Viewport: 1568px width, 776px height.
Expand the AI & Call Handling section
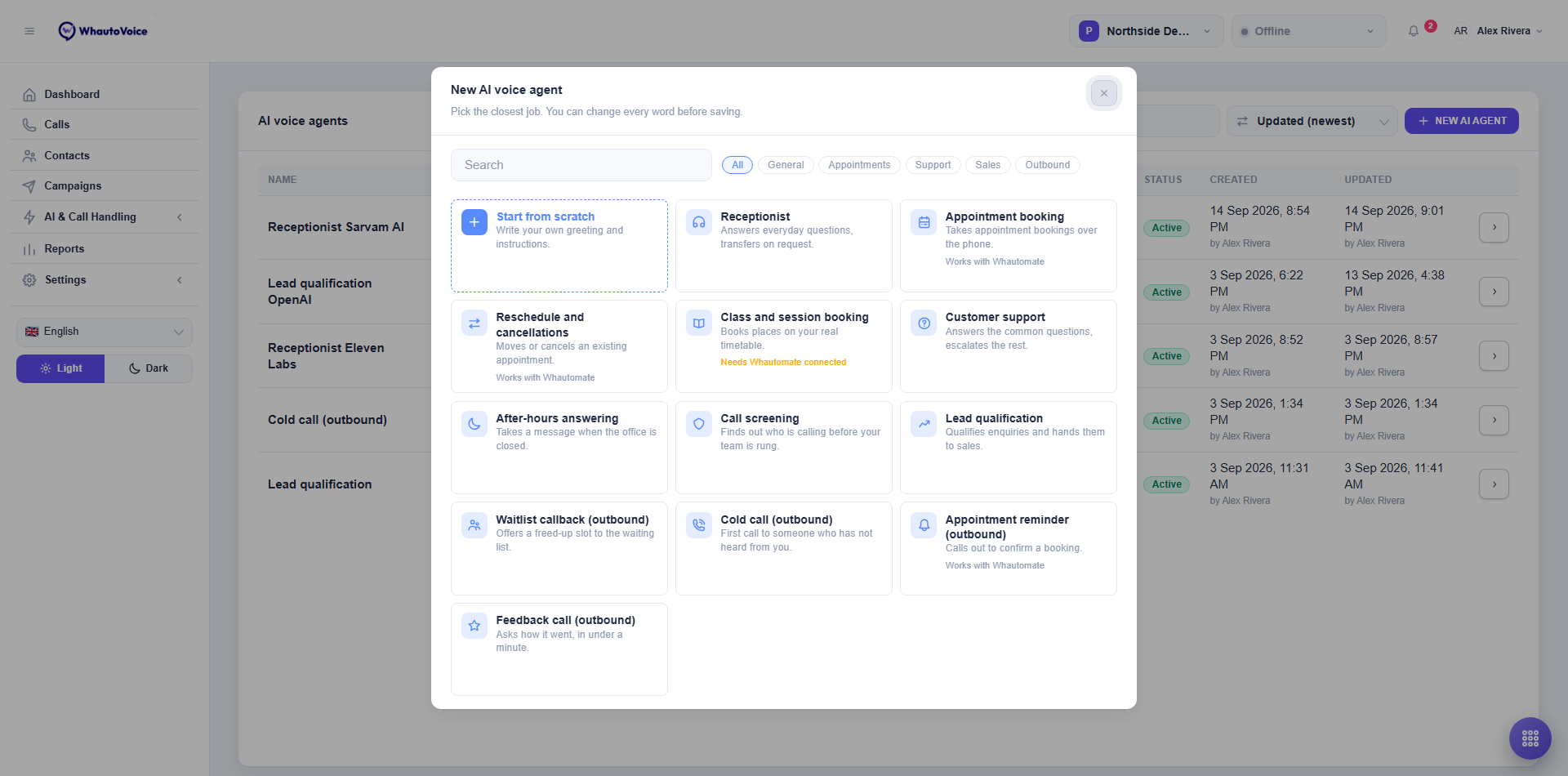point(105,217)
